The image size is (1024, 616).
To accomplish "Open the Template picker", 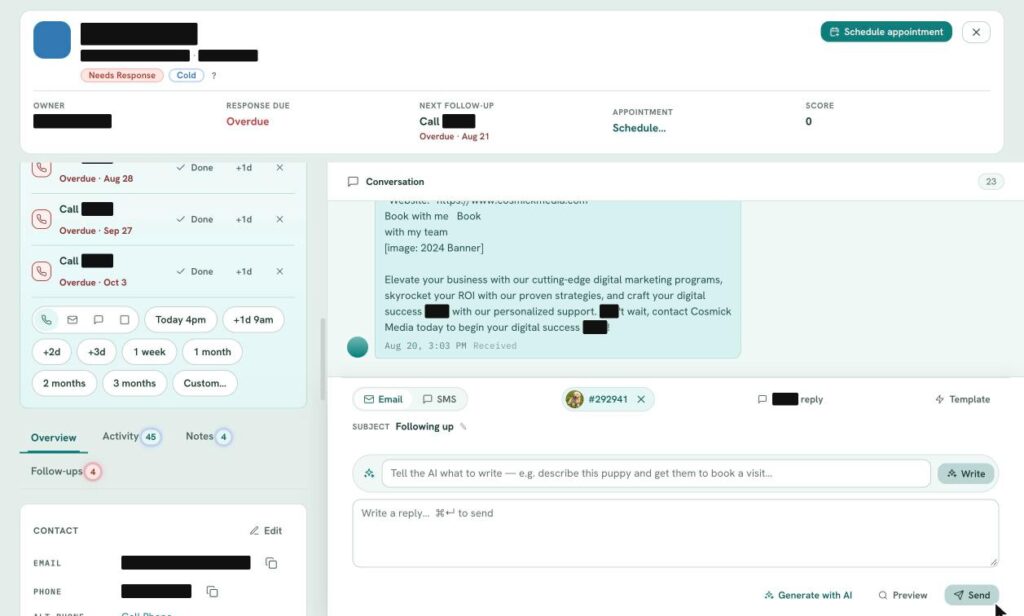I will pyautogui.click(x=963, y=399).
